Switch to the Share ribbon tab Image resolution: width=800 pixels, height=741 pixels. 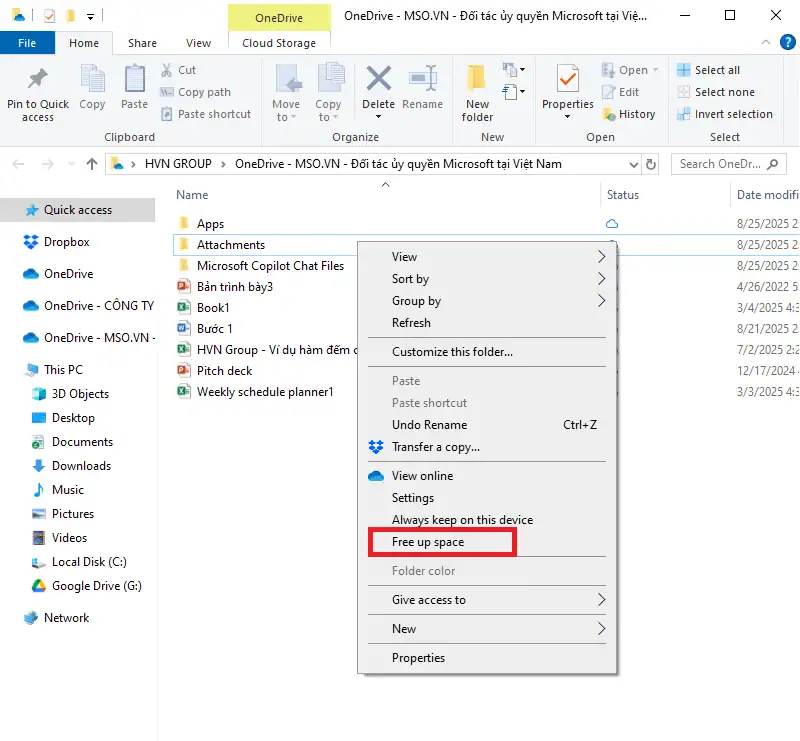coord(142,43)
